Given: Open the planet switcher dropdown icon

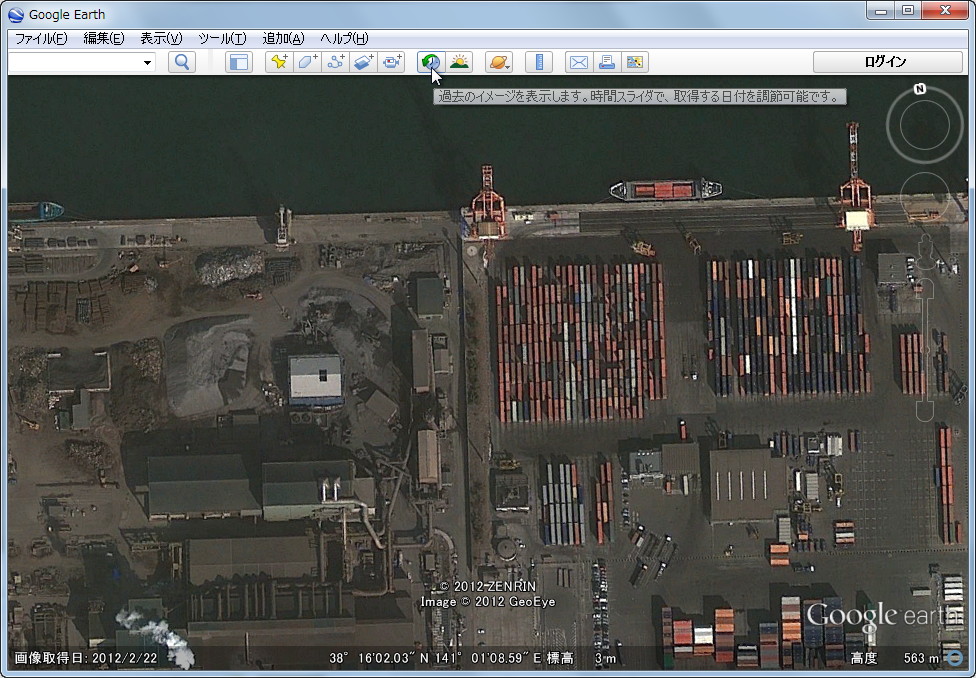Looking at the screenshot, I should [499, 62].
